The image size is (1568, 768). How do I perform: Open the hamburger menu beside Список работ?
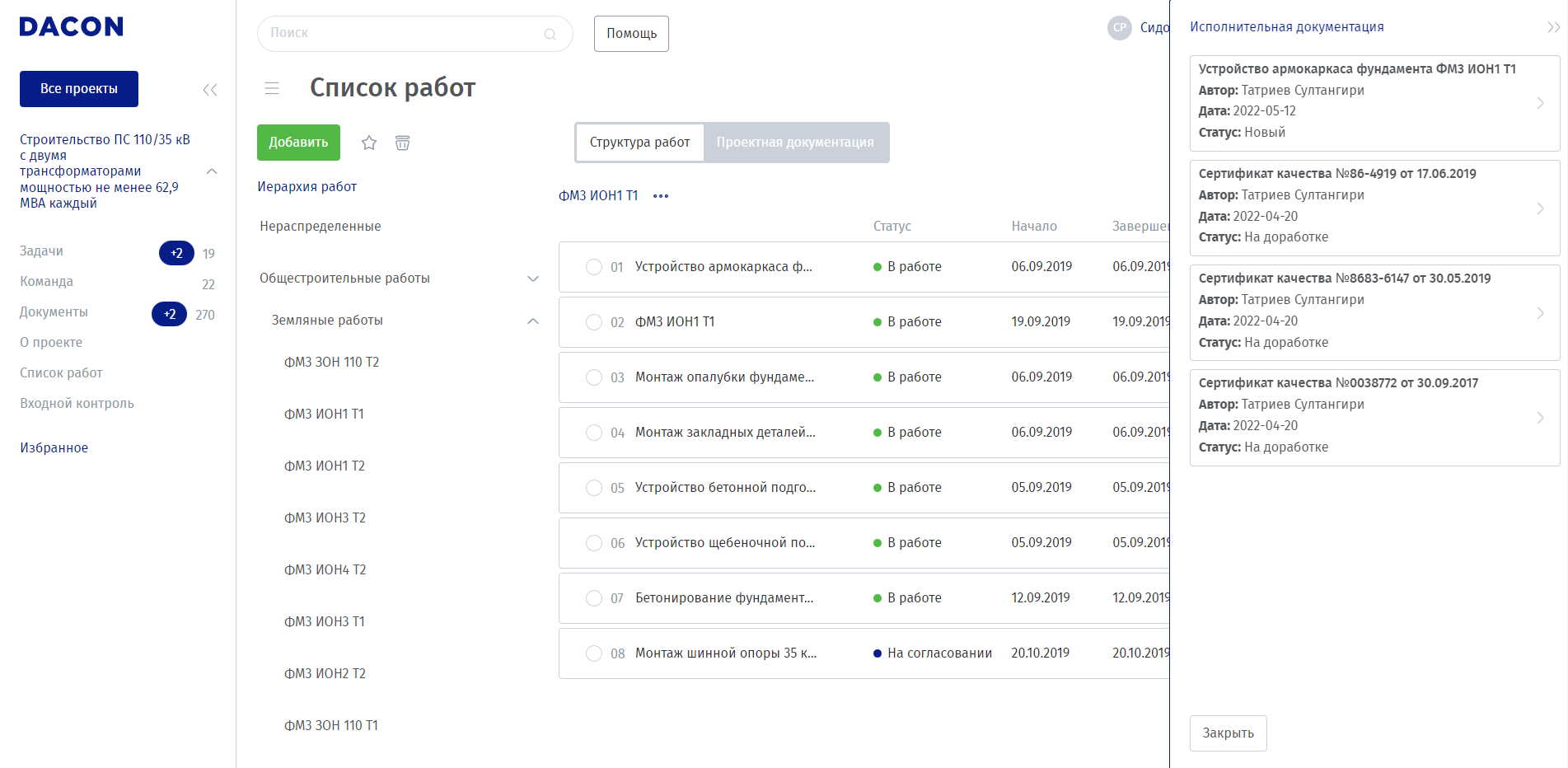coord(272,88)
